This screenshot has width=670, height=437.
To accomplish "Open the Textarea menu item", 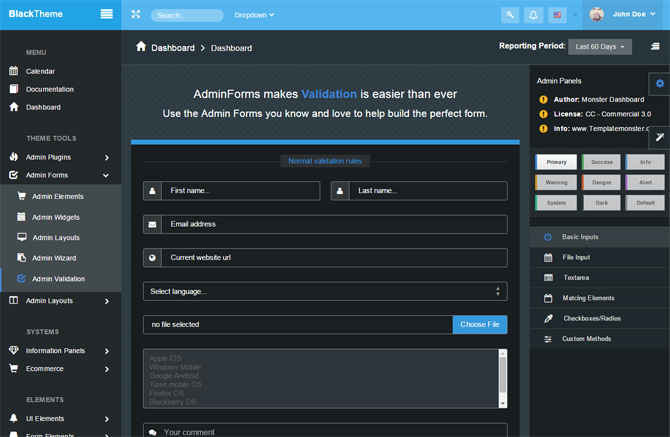I will point(599,278).
